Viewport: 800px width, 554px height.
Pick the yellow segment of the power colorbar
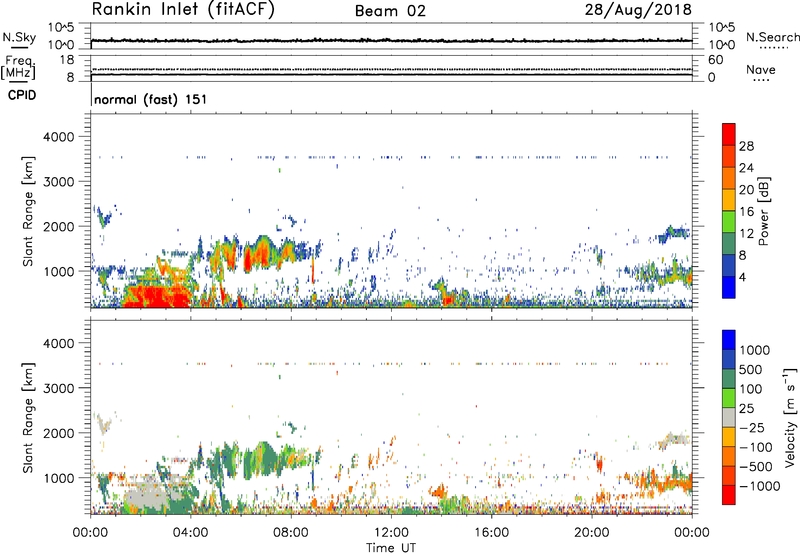729,199
